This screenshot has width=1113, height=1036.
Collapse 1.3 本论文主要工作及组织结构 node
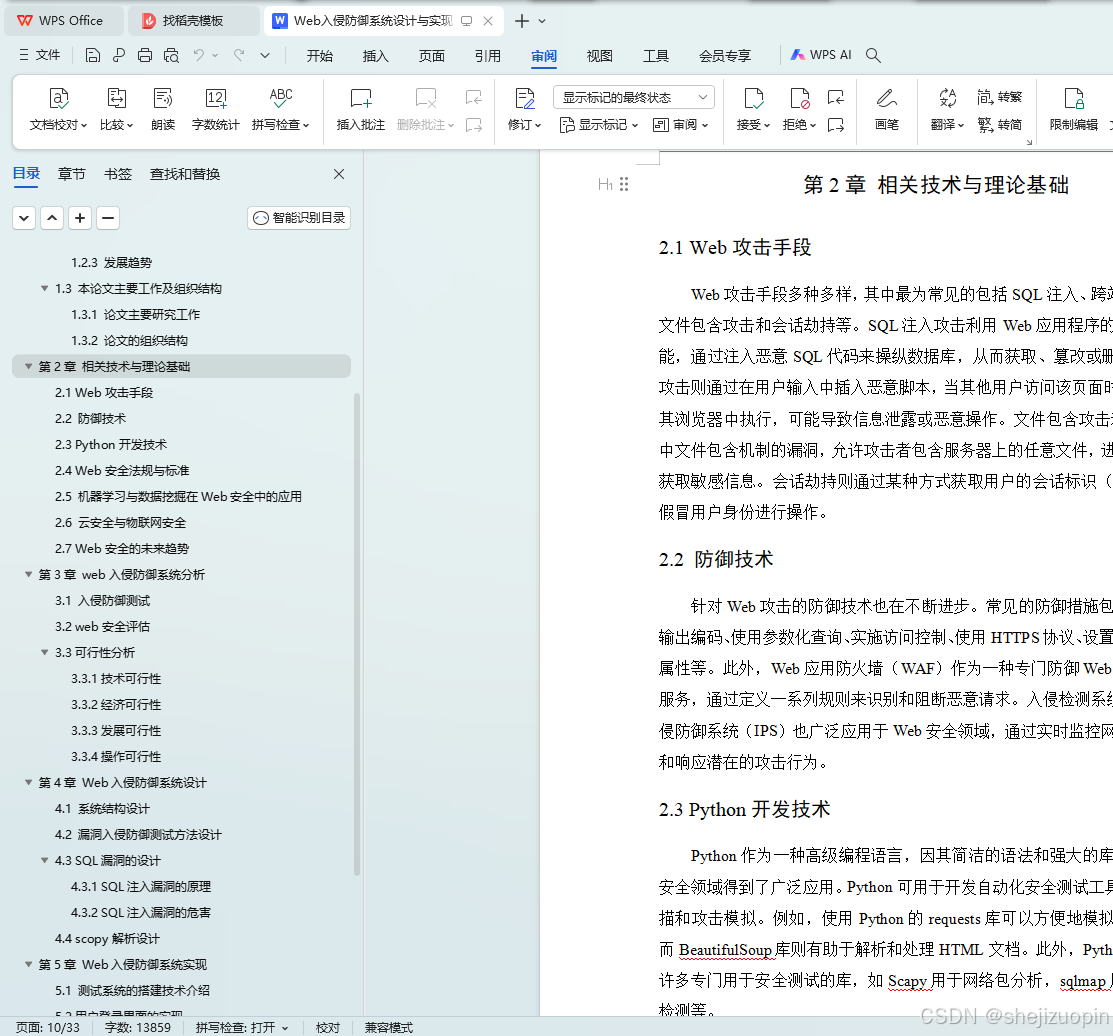coord(44,288)
